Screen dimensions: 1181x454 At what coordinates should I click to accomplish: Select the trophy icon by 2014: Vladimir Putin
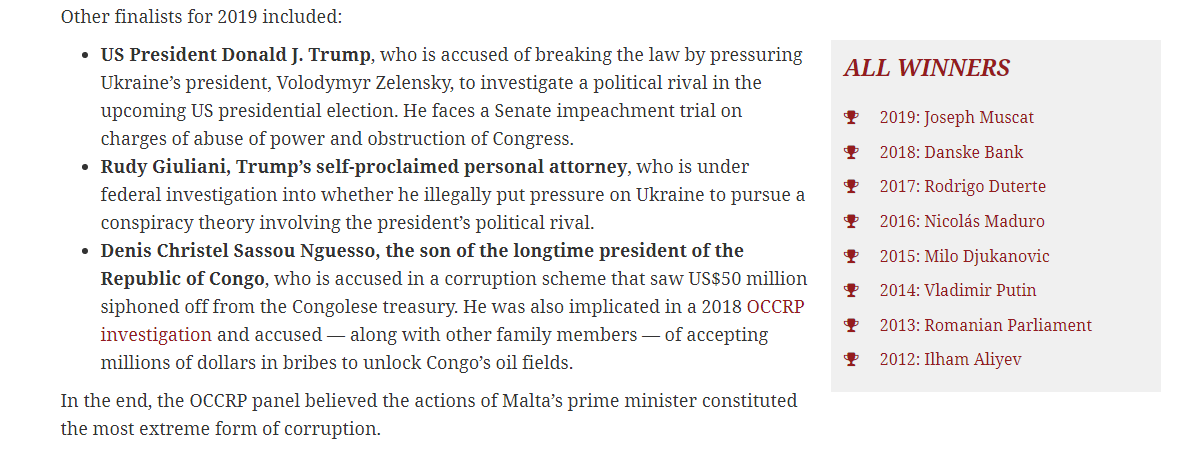[x=851, y=291]
